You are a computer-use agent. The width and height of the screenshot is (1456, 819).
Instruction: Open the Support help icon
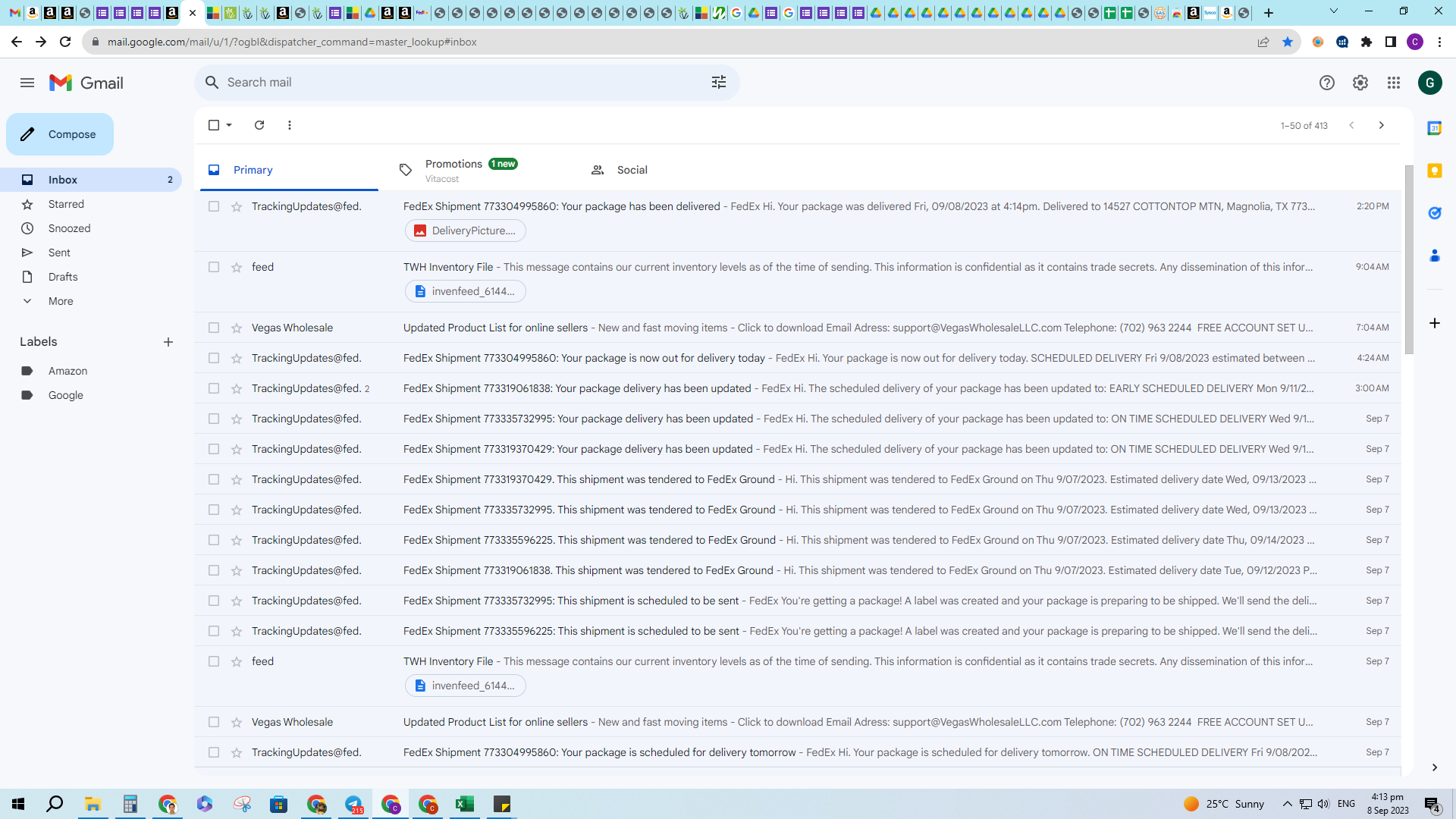(x=1326, y=83)
